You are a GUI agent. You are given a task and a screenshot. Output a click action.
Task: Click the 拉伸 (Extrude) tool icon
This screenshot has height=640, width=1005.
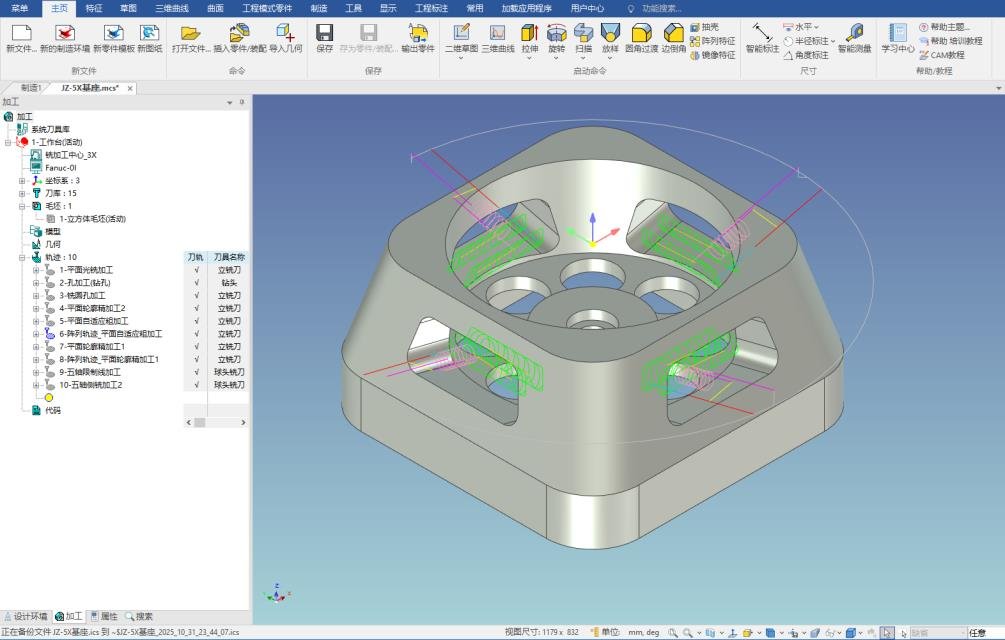click(x=529, y=34)
